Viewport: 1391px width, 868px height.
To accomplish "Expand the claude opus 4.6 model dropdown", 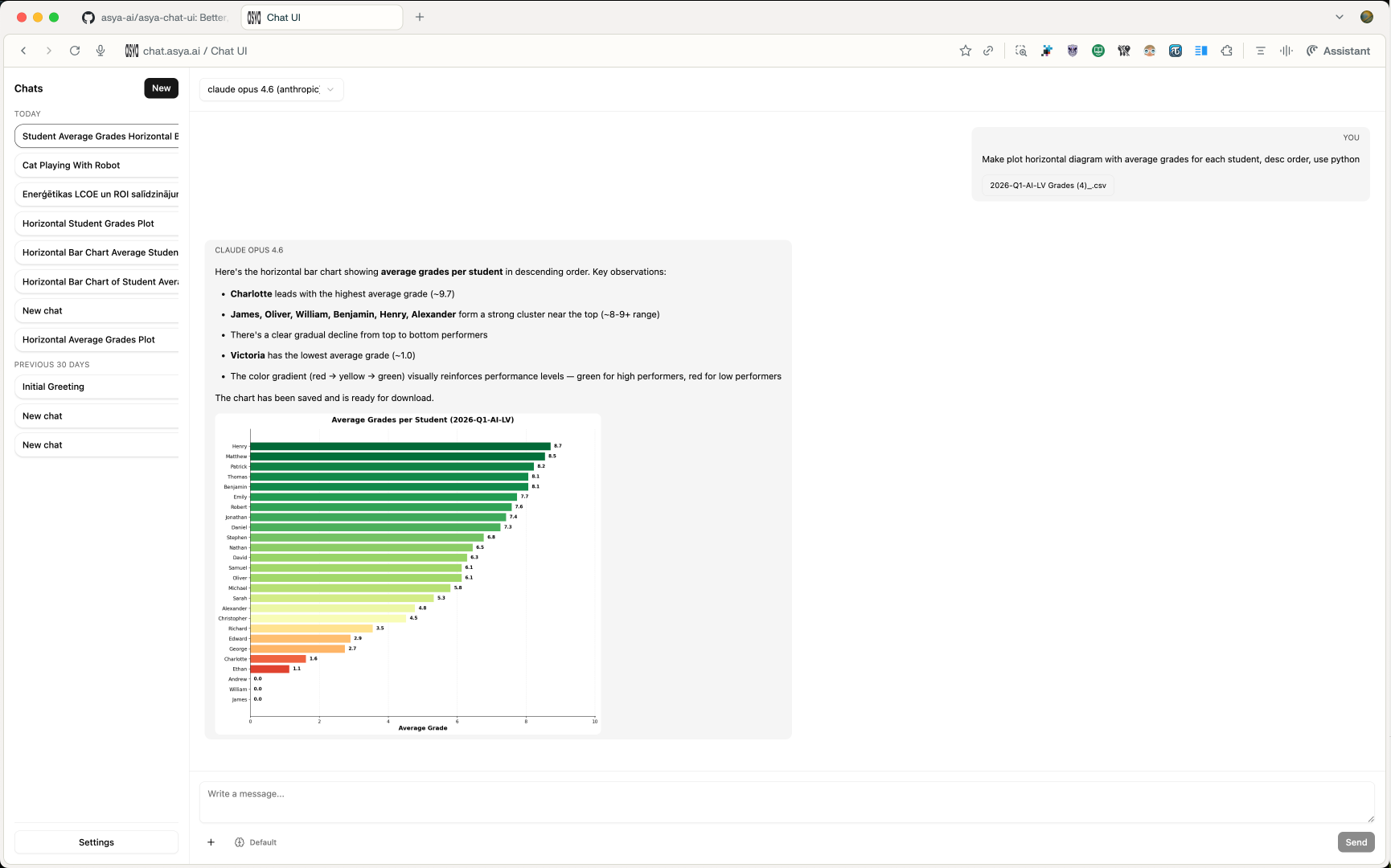I will pos(271,89).
